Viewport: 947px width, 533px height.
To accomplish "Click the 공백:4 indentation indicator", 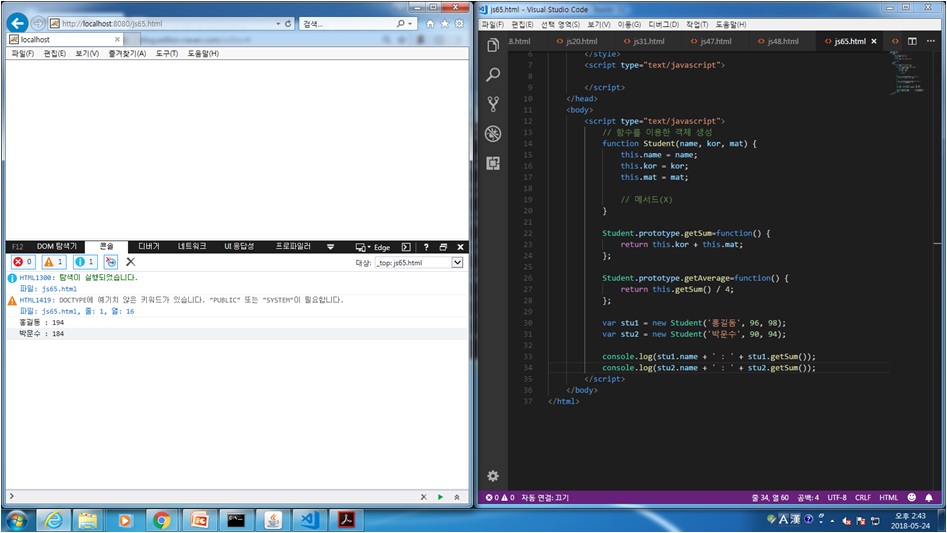I will click(807, 497).
